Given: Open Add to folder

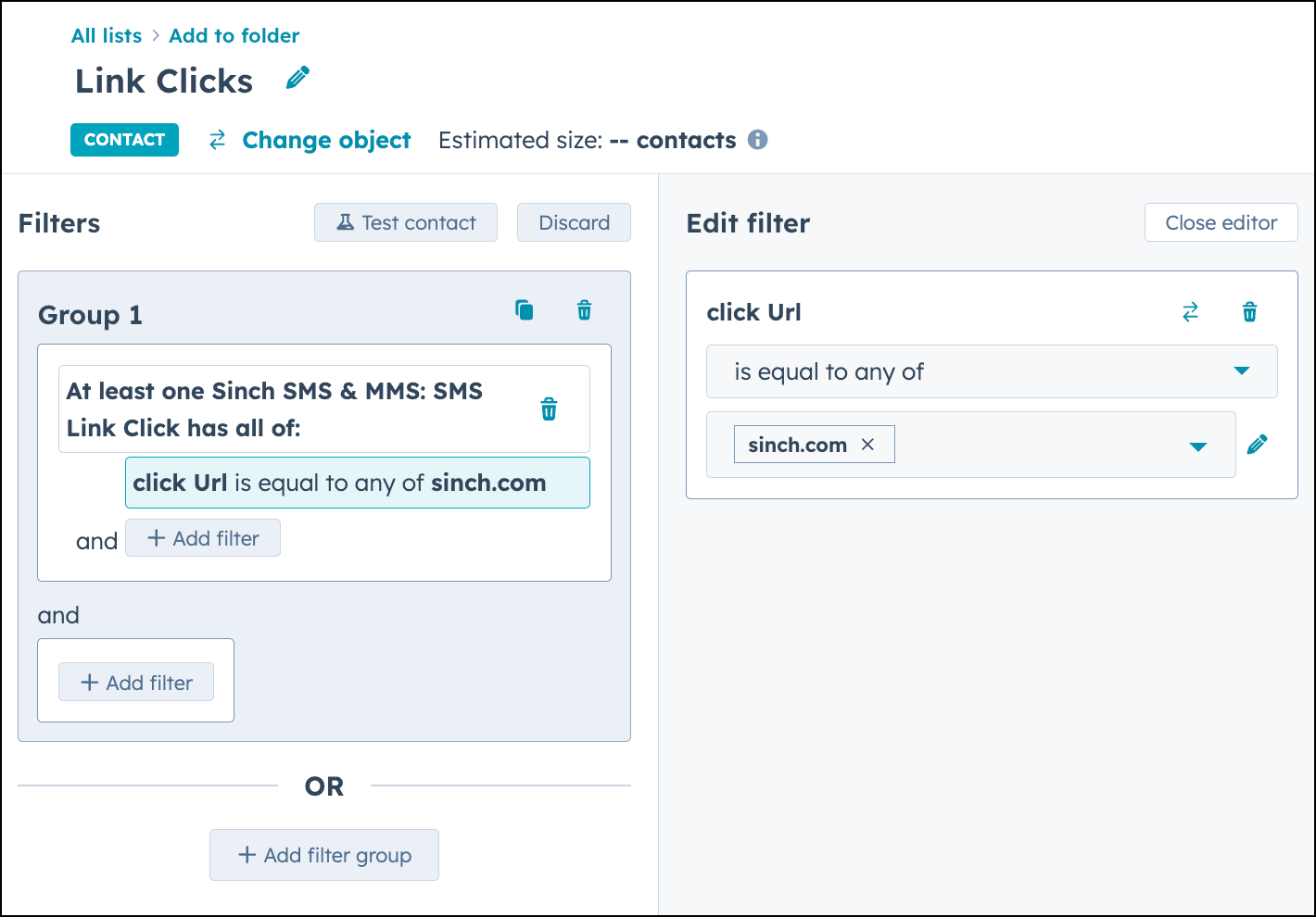Looking at the screenshot, I should pyautogui.click(x=234, y=35).
